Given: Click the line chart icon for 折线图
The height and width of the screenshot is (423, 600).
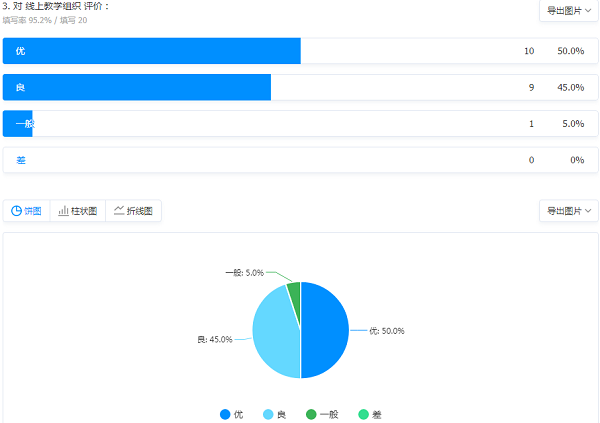Looking at the screenshot, I should point(119,211).
